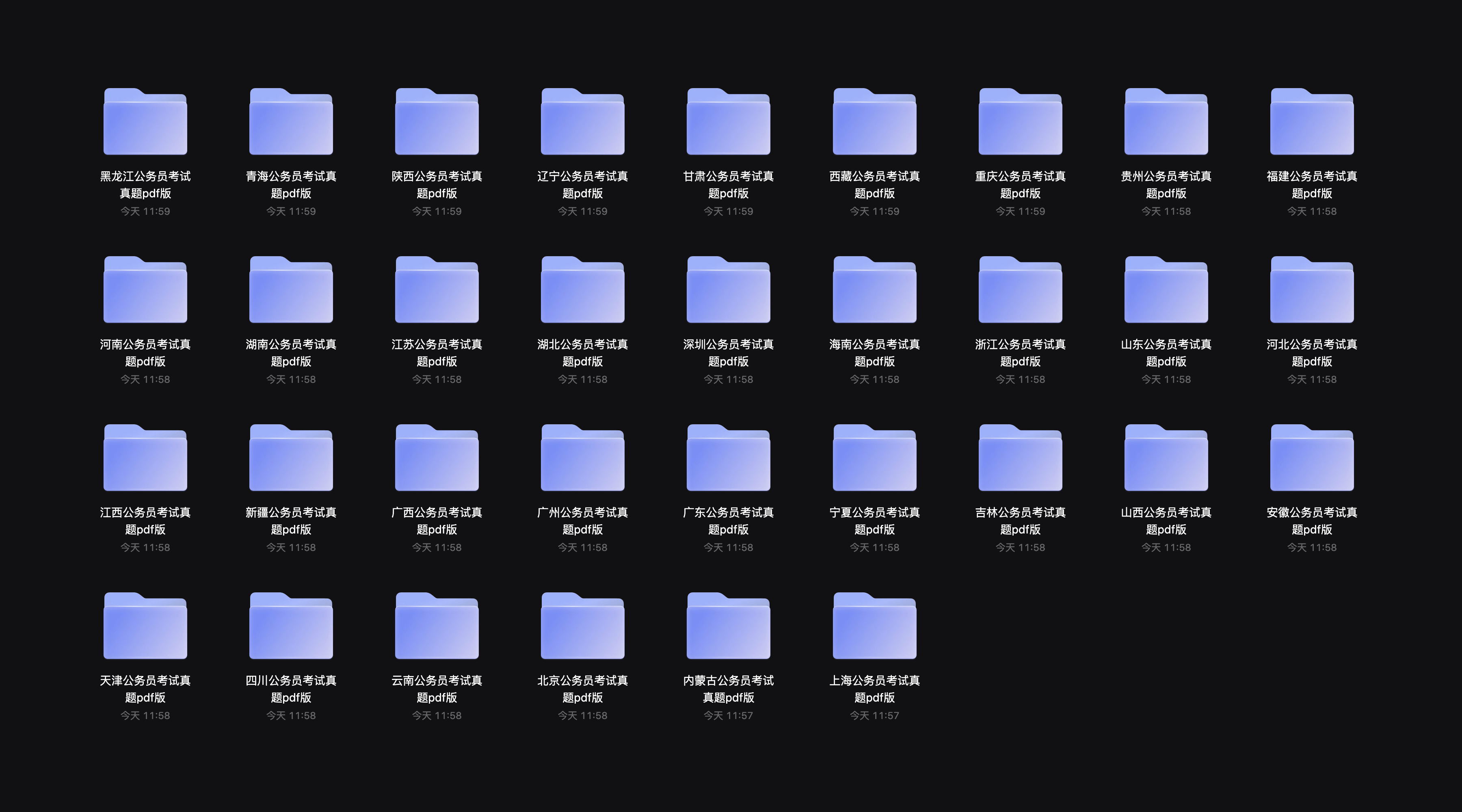The height and width of the screenshot is (812, 1462).
Task: Click the 安徽公务员考试真题pdf版 folder icon
Action: 1312,457
